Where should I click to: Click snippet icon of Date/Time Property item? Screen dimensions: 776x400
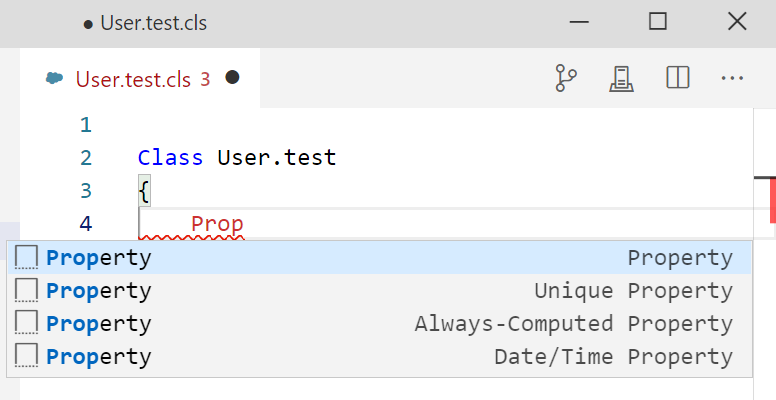click(x=27, y=357)
